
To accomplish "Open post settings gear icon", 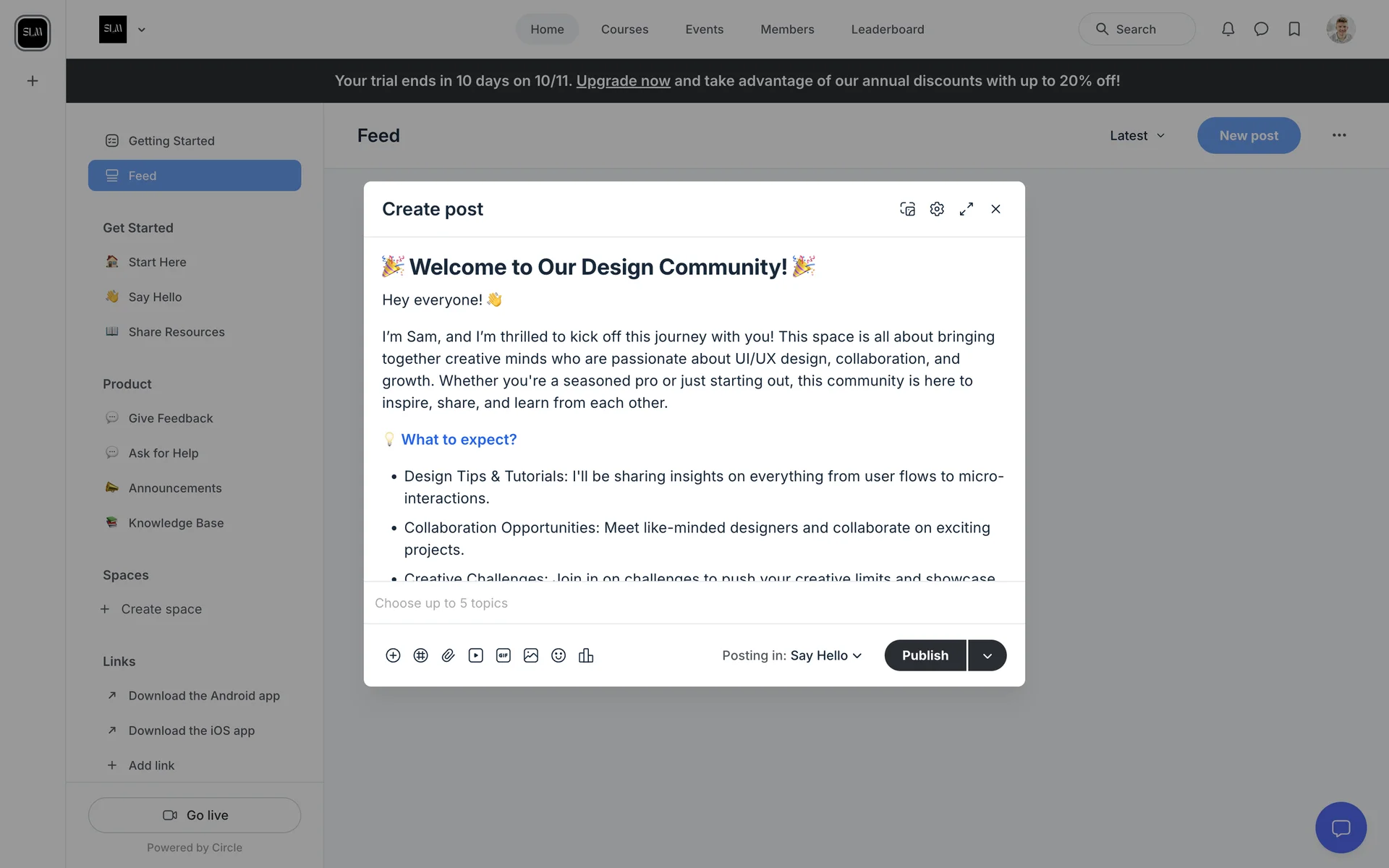I will point(937,209).
